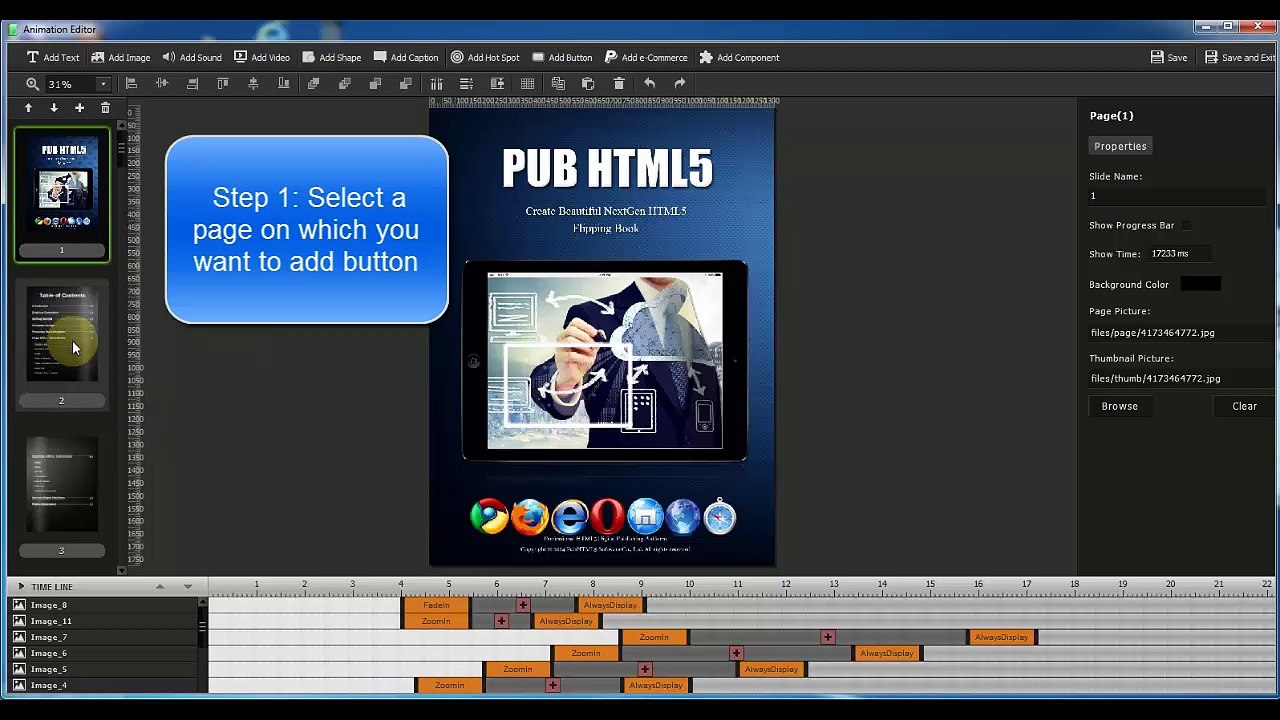Click the plus marker on Image_8 track
The image size is (1280, 720).
tap(523, 605)
